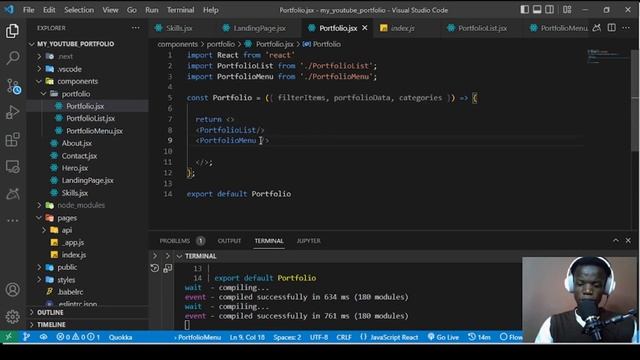Viewport: 640px width, 360px height.
Task: Open the OUTPUT panel tab
Action: tap(229, 241)
